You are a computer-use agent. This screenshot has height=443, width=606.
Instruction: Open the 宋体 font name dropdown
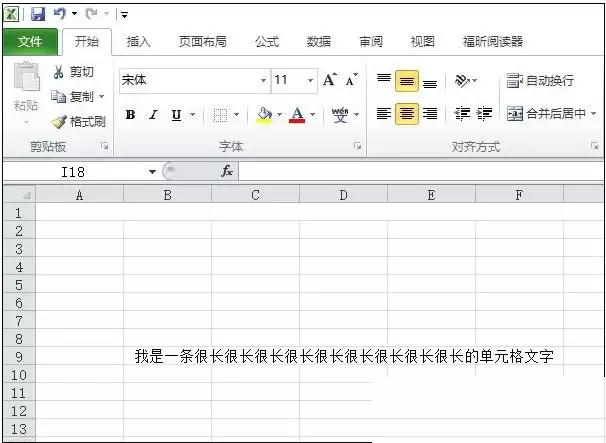pyautogui.click(x=263, y=80)
